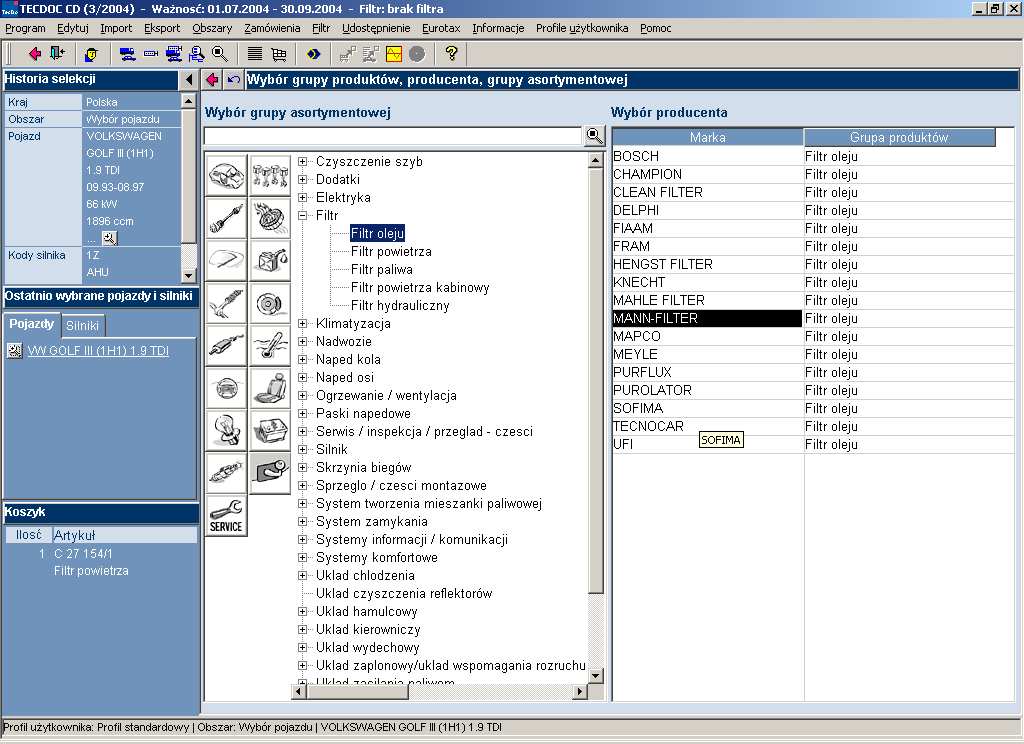Expand the Elektryka tree node

click(302, 197)
